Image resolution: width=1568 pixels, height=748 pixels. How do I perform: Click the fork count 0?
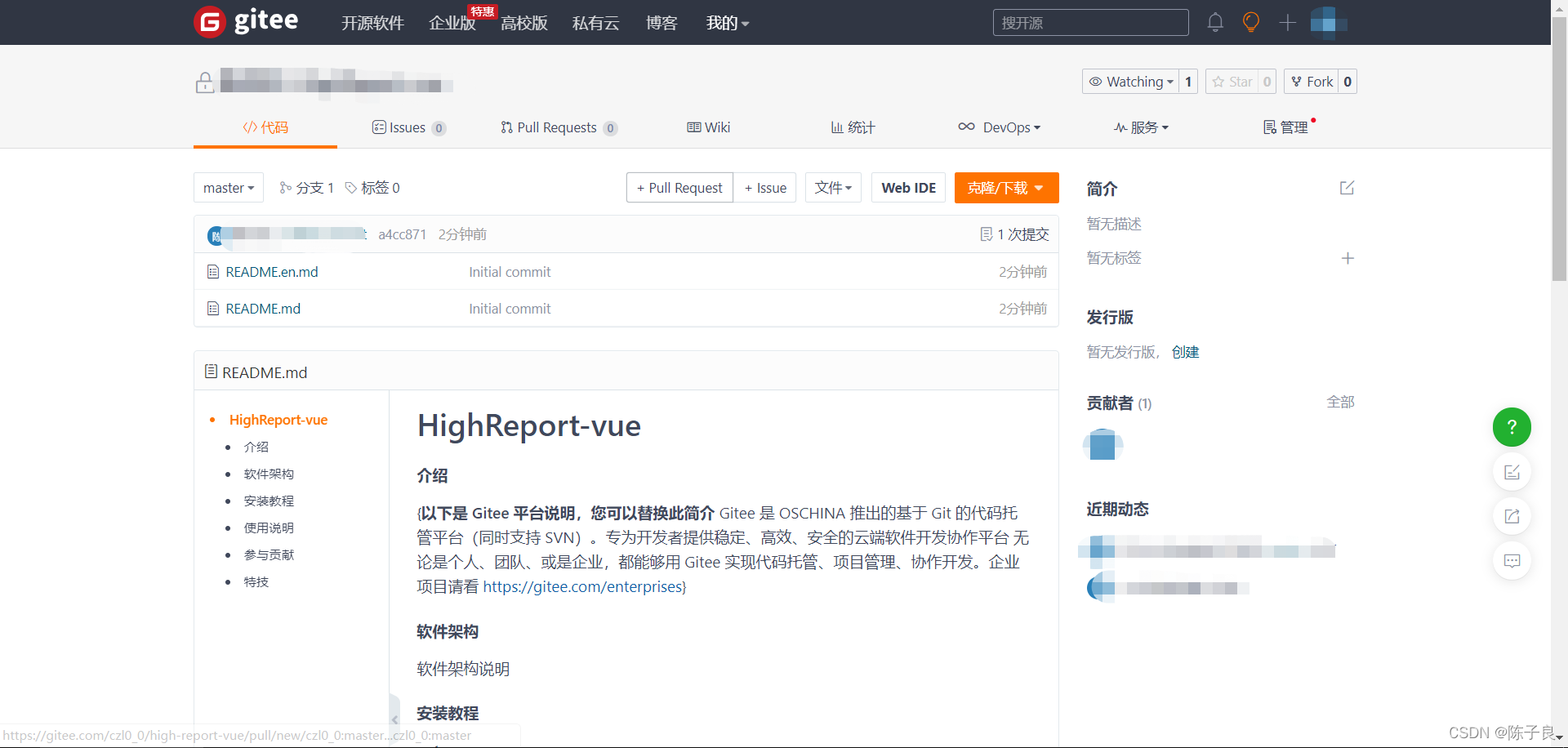[x=1347, y=82]
